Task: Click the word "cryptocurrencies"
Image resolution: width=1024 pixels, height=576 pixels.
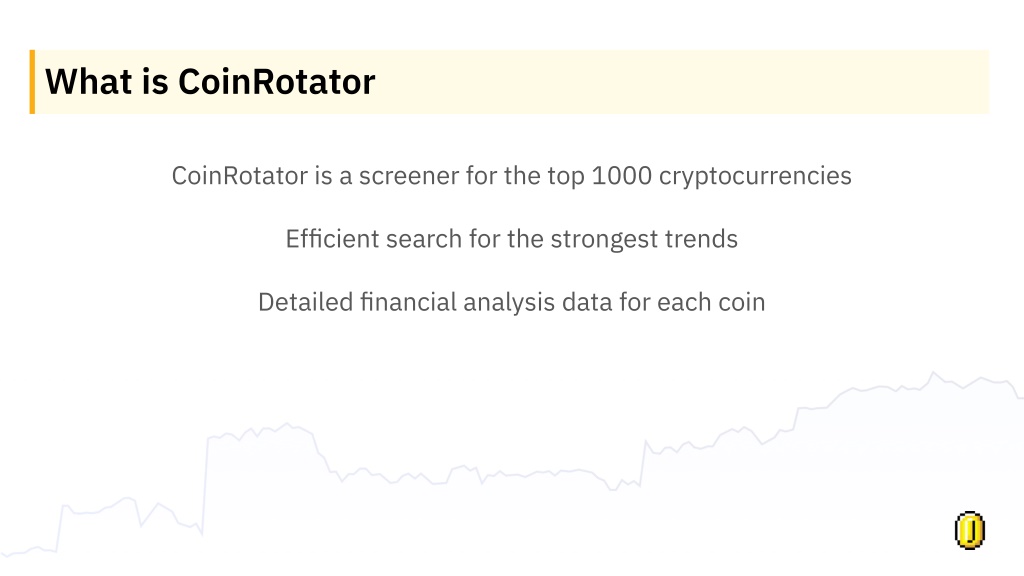Action: coord(755,177)
